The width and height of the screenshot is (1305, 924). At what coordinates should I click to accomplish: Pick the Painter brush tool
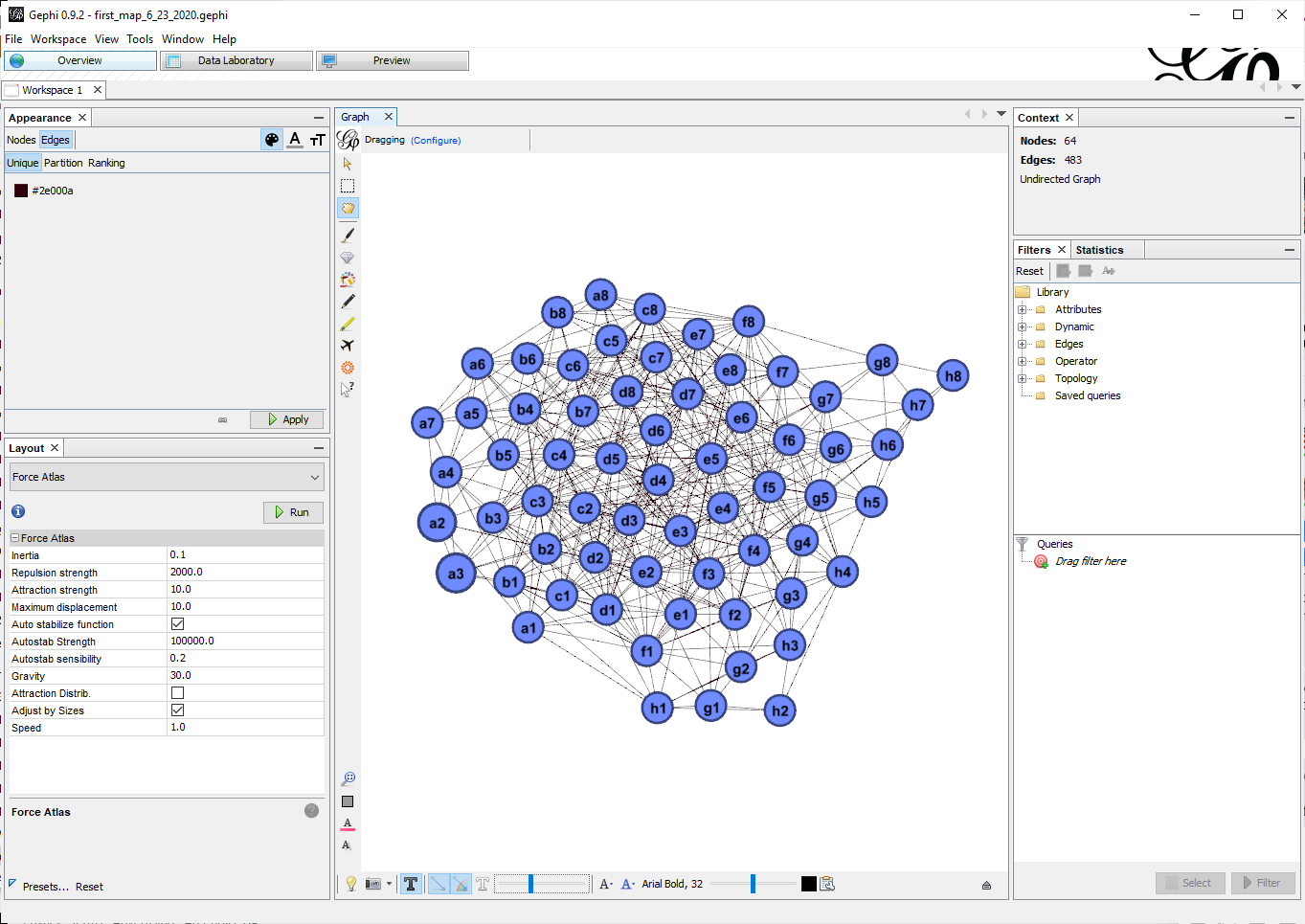pyautogui.click(x=348, y=235)
